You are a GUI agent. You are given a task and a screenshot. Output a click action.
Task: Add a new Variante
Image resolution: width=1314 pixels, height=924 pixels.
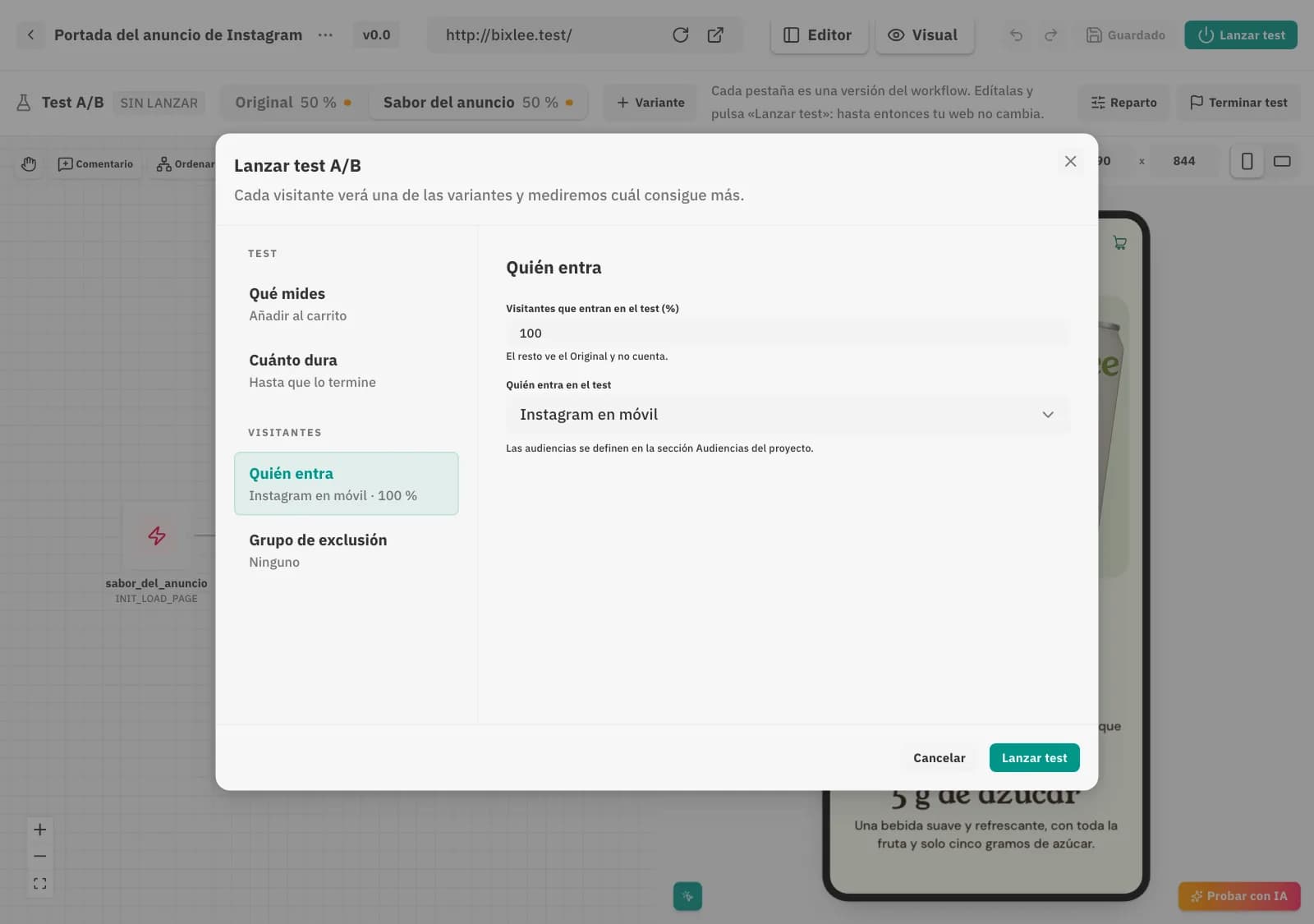(650, 103)
